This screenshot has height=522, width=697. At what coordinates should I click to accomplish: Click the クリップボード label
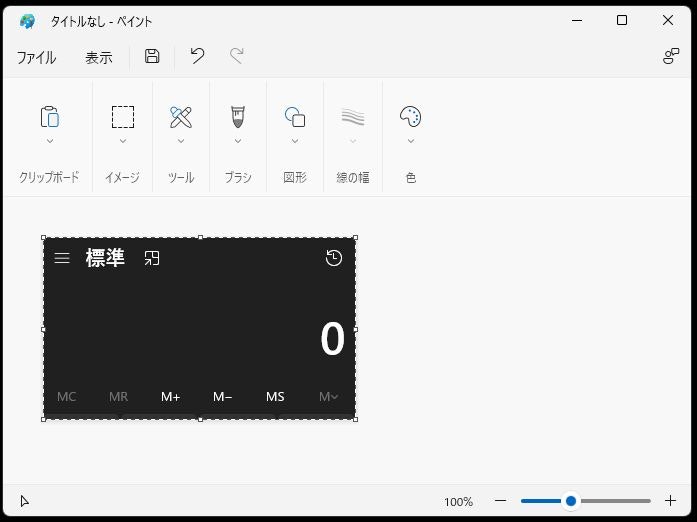[49, 177]
